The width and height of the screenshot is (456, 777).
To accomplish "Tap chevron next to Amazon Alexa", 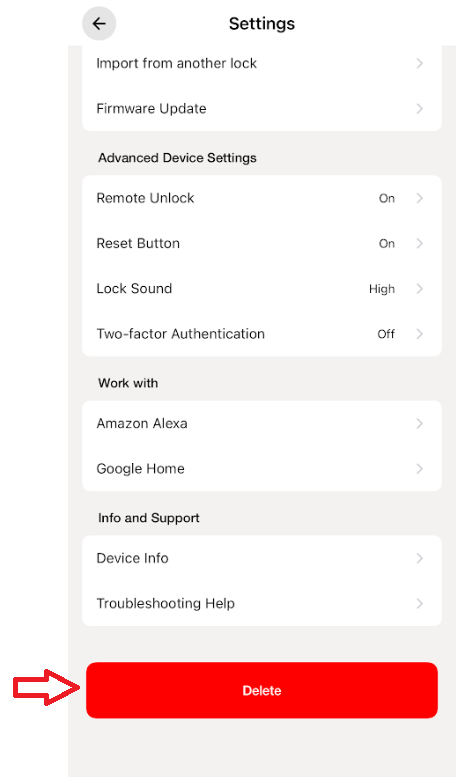I will pos(419,424).
